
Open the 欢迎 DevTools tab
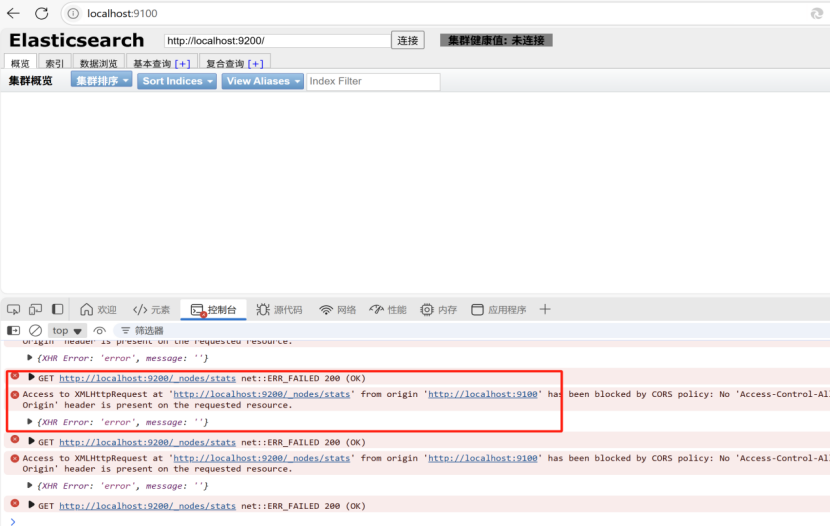[x=98, y=310]
